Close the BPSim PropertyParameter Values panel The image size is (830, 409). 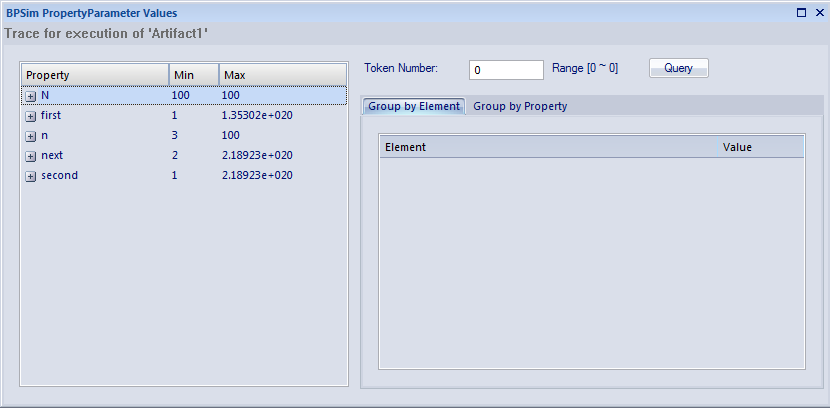point(817,13)
